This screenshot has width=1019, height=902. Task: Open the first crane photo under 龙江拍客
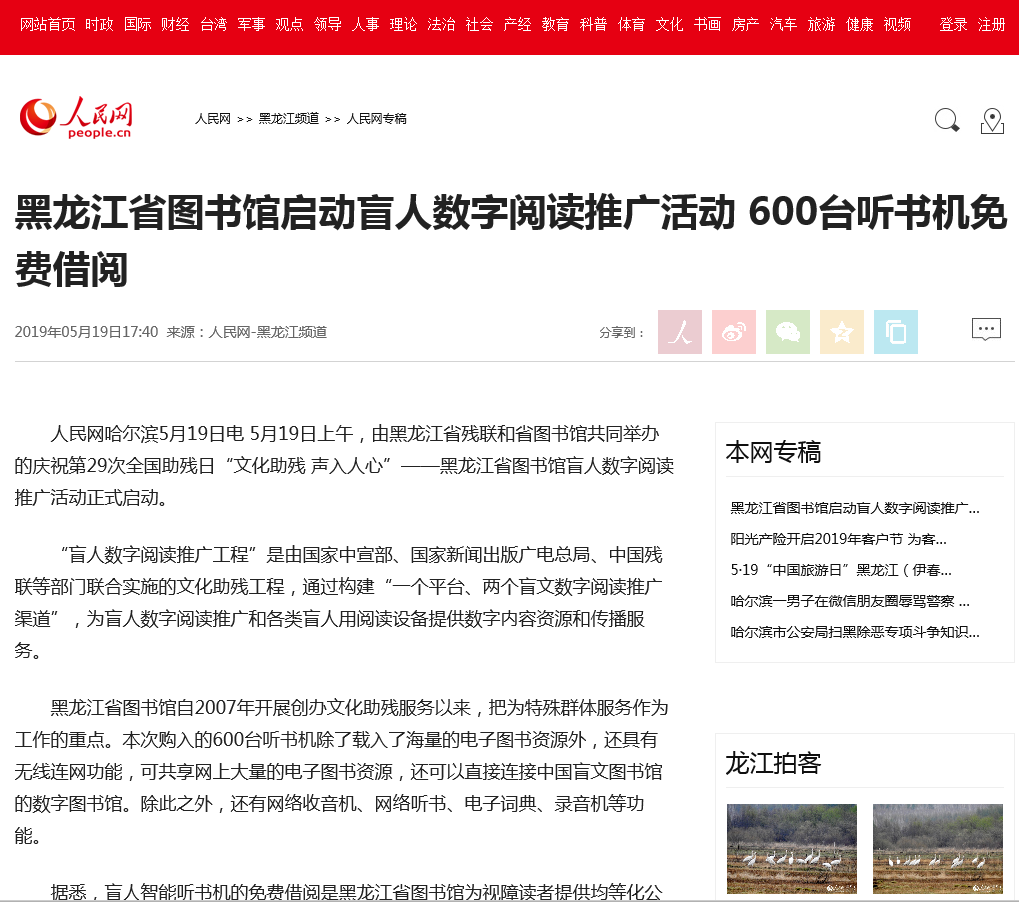coord(791,848)
